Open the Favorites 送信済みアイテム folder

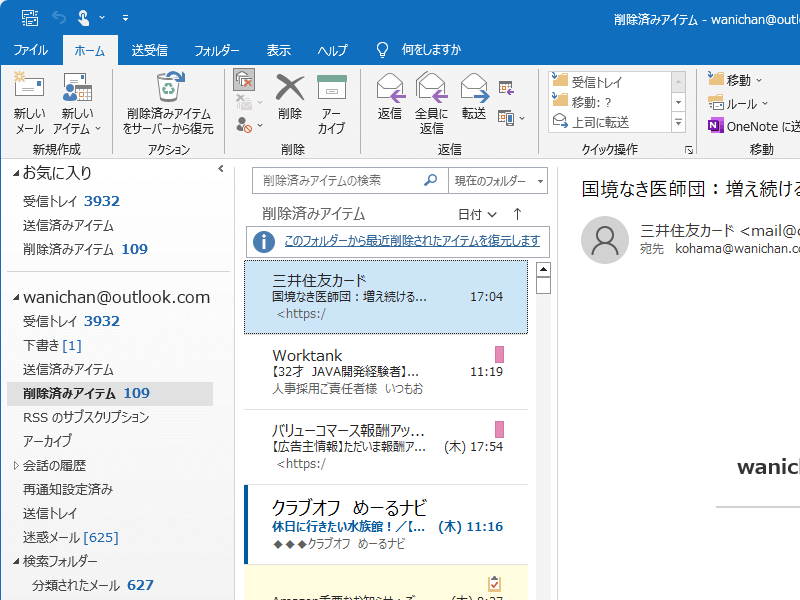pos(68,225)
